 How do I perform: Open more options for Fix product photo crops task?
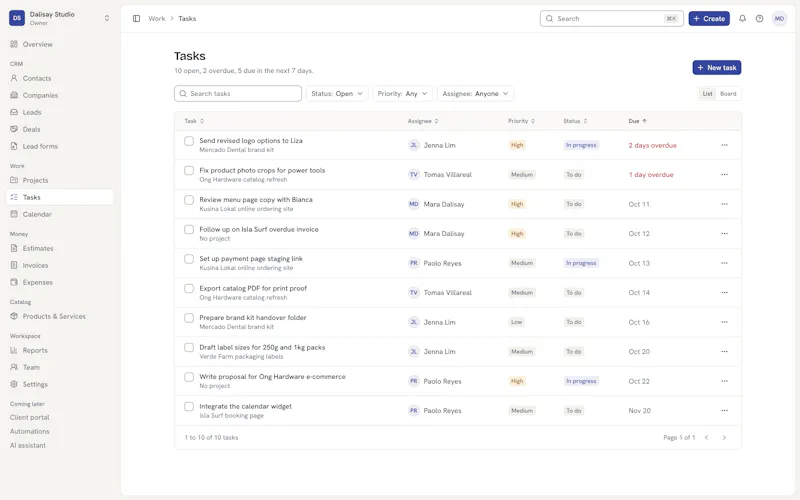(x=724, y=174)
